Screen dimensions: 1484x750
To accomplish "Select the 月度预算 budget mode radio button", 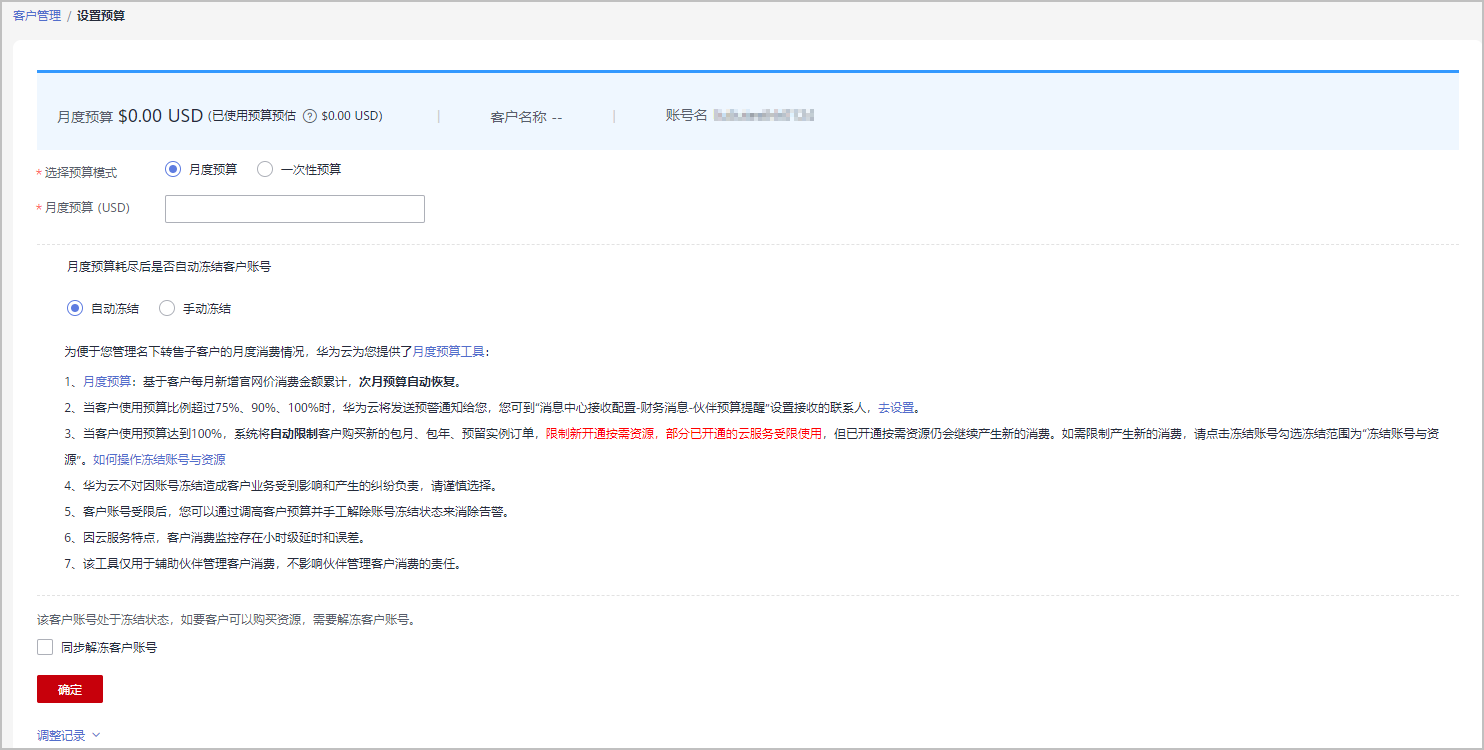I will (x=173, y=168).
